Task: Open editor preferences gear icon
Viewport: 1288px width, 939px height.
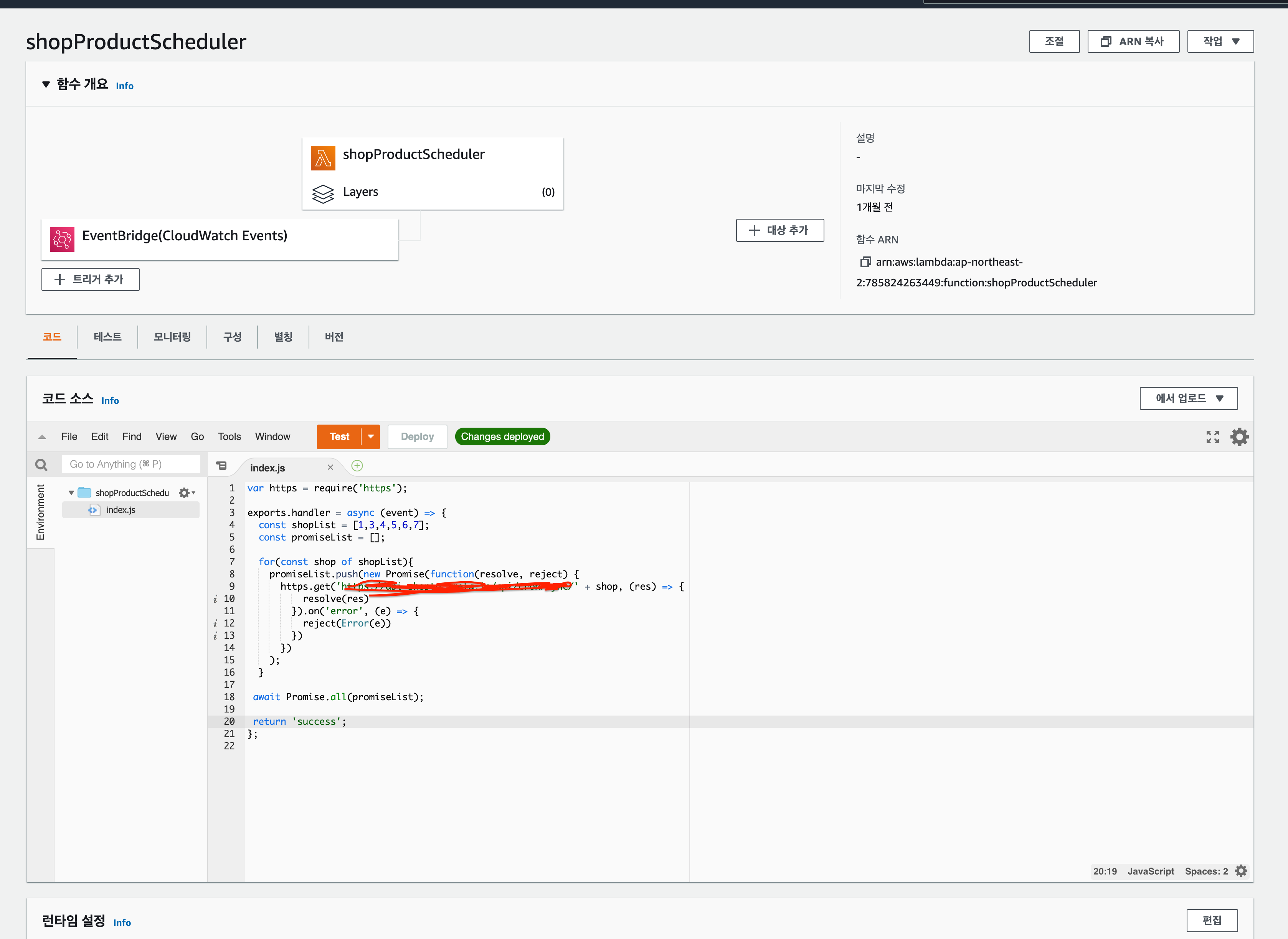Action: click(x=1239, y=436)
